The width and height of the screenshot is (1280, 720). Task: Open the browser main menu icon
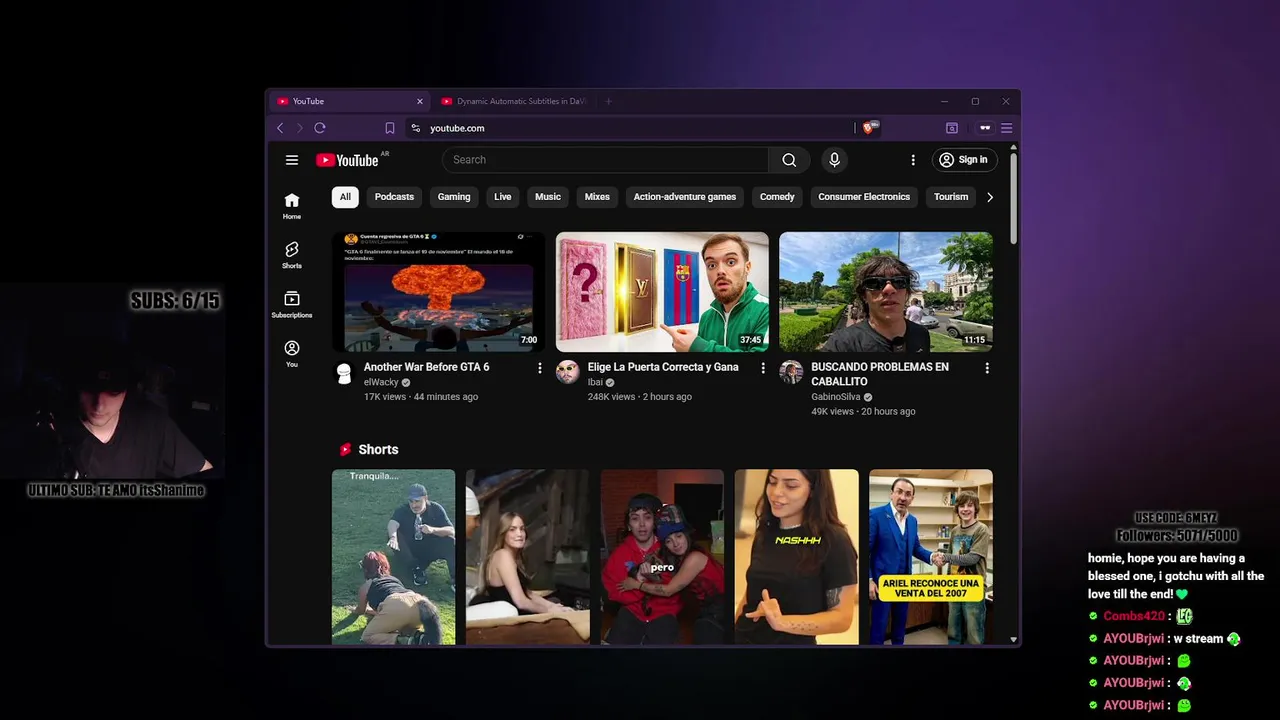1007,128
